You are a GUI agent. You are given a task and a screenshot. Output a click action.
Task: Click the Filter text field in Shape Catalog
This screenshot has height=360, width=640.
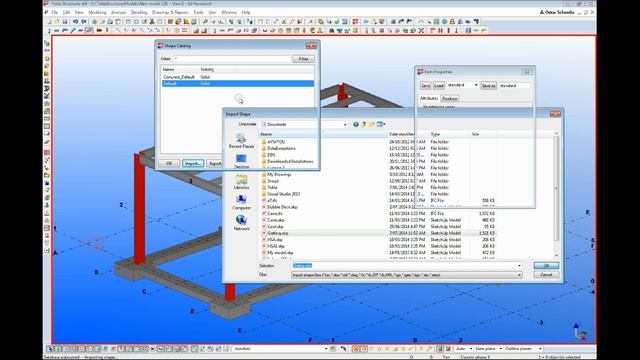click(232, 59)
